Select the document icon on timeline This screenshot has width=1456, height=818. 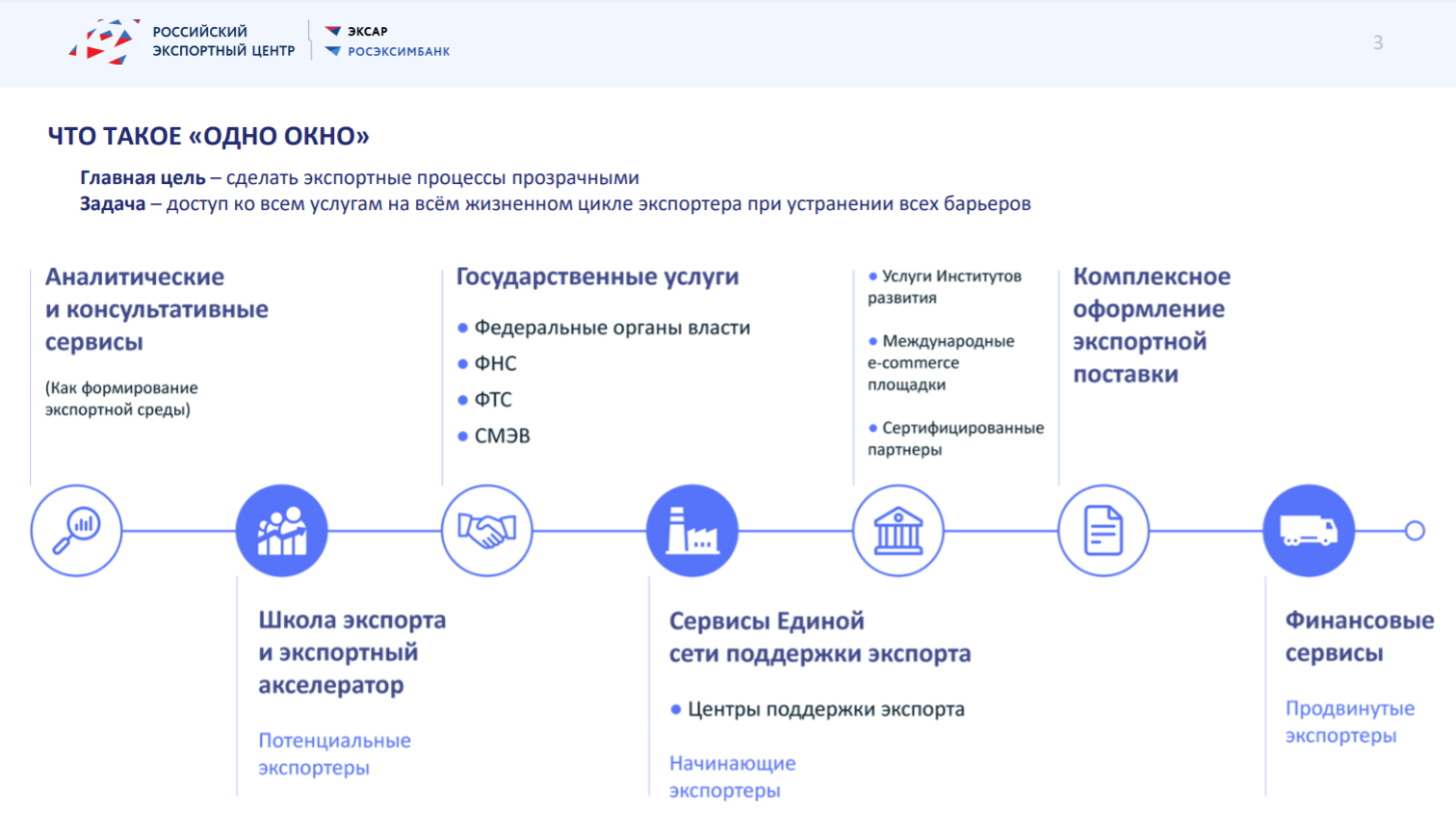tap(1103, 530)
